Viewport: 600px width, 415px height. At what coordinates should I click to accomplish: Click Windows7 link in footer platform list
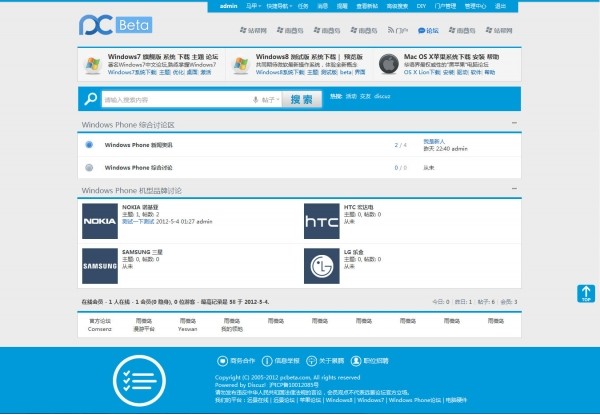pyautogui.click(x=370, y=400)
